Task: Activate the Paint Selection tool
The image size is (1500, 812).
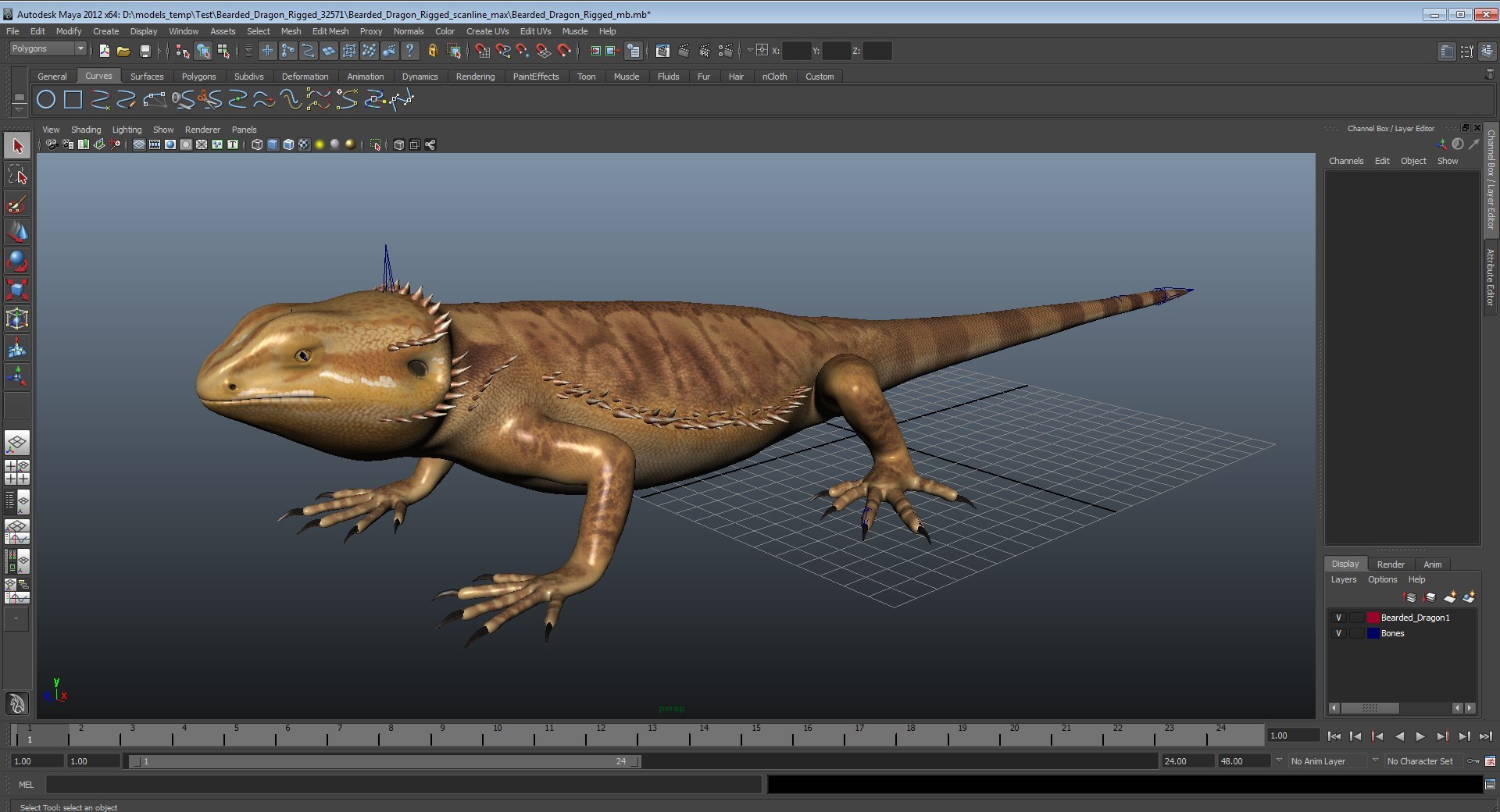Action: pyautogui.click(x=17, y=205)
